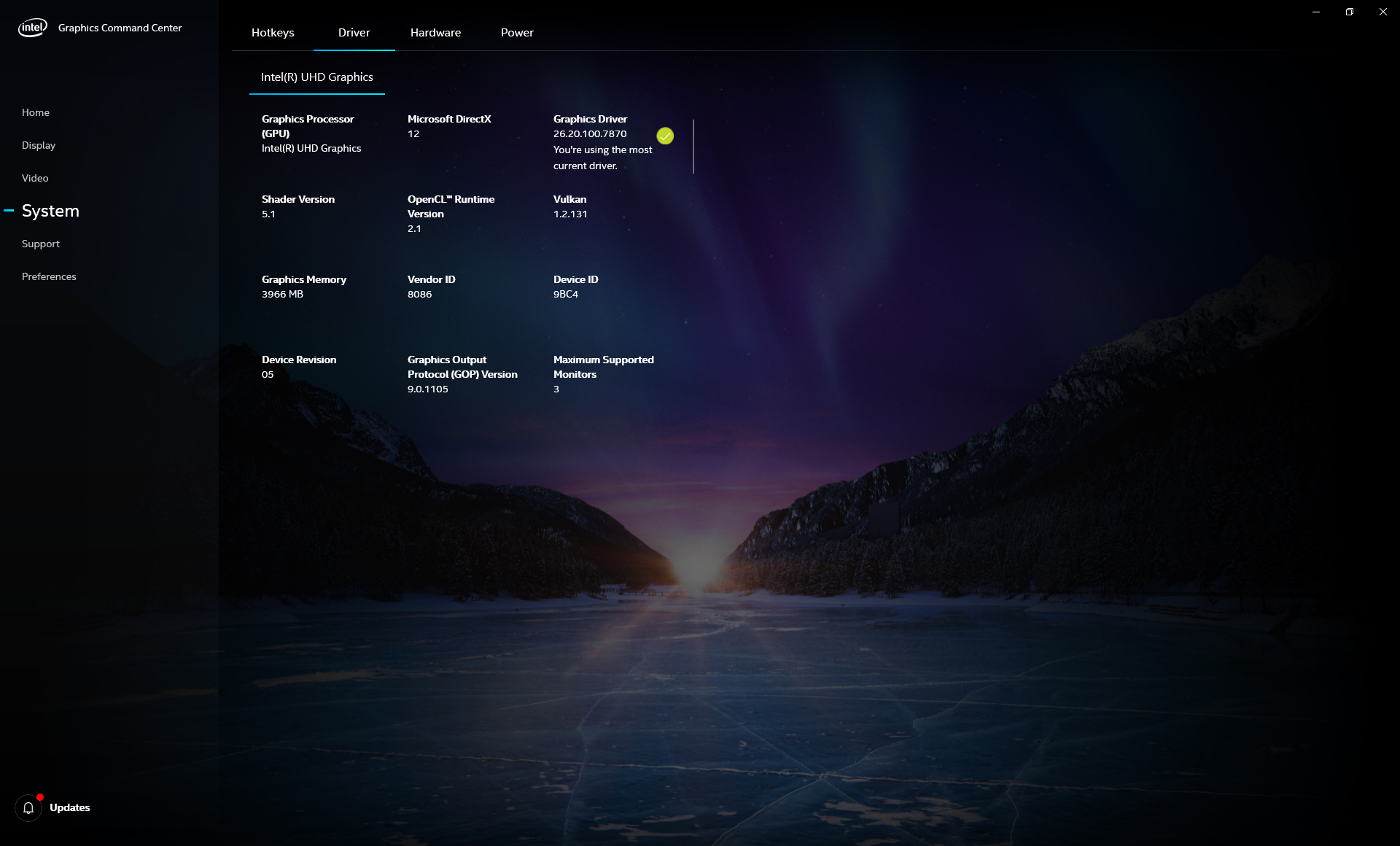1400x846 pixels.
Task: Open the Video section
Action: tap(35, 178)
